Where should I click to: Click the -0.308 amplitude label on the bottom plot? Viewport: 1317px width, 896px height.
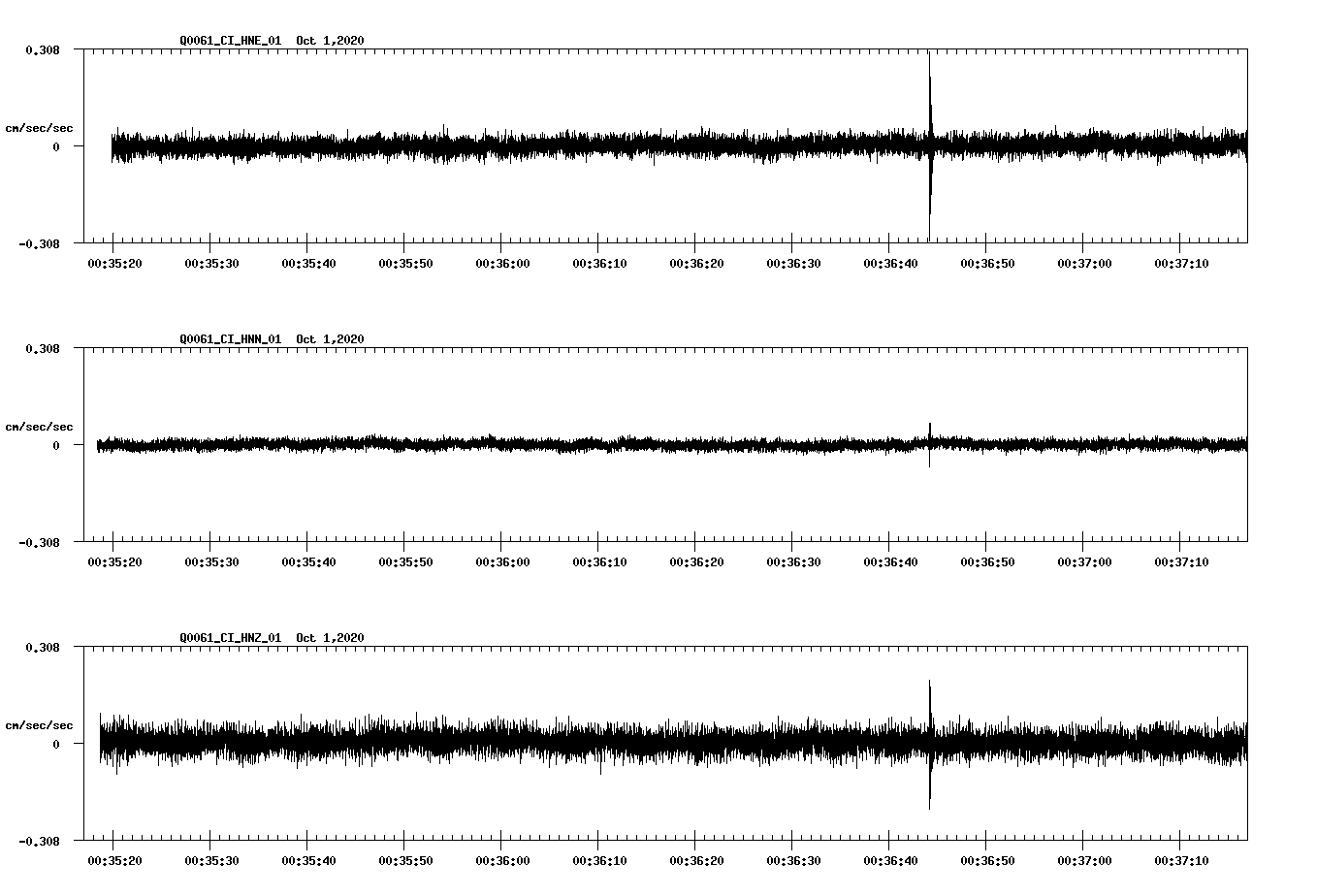(x=37, y=843)
